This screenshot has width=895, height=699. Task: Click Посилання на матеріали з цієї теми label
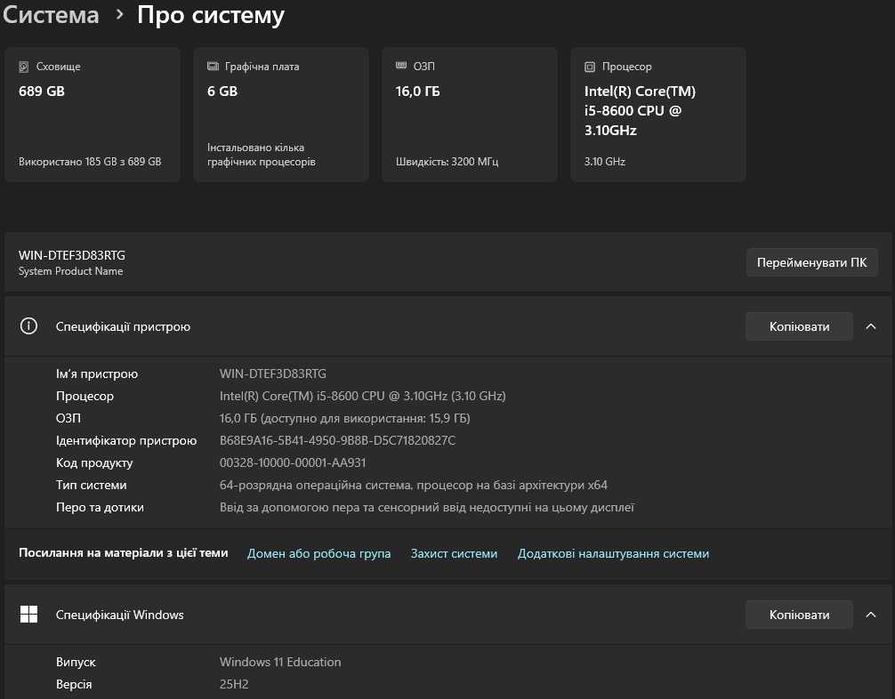point(123,552)
